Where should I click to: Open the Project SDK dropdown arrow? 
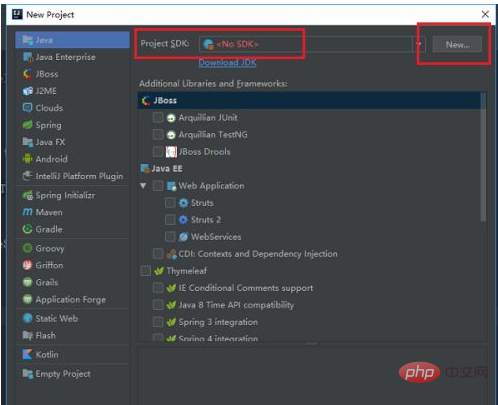click(x=419, y=44)
